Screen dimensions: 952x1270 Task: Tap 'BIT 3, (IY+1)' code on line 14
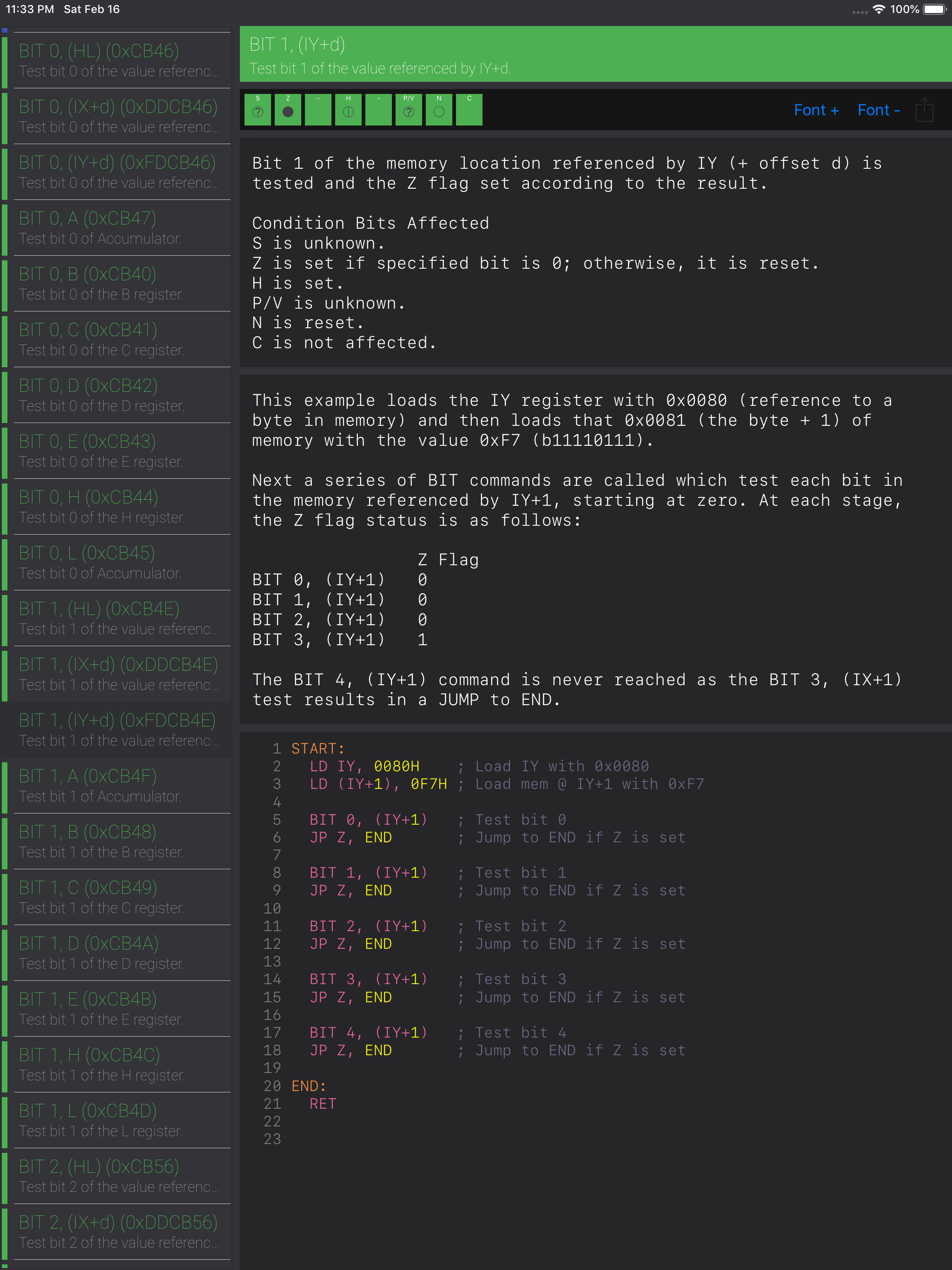pos(369,979)
